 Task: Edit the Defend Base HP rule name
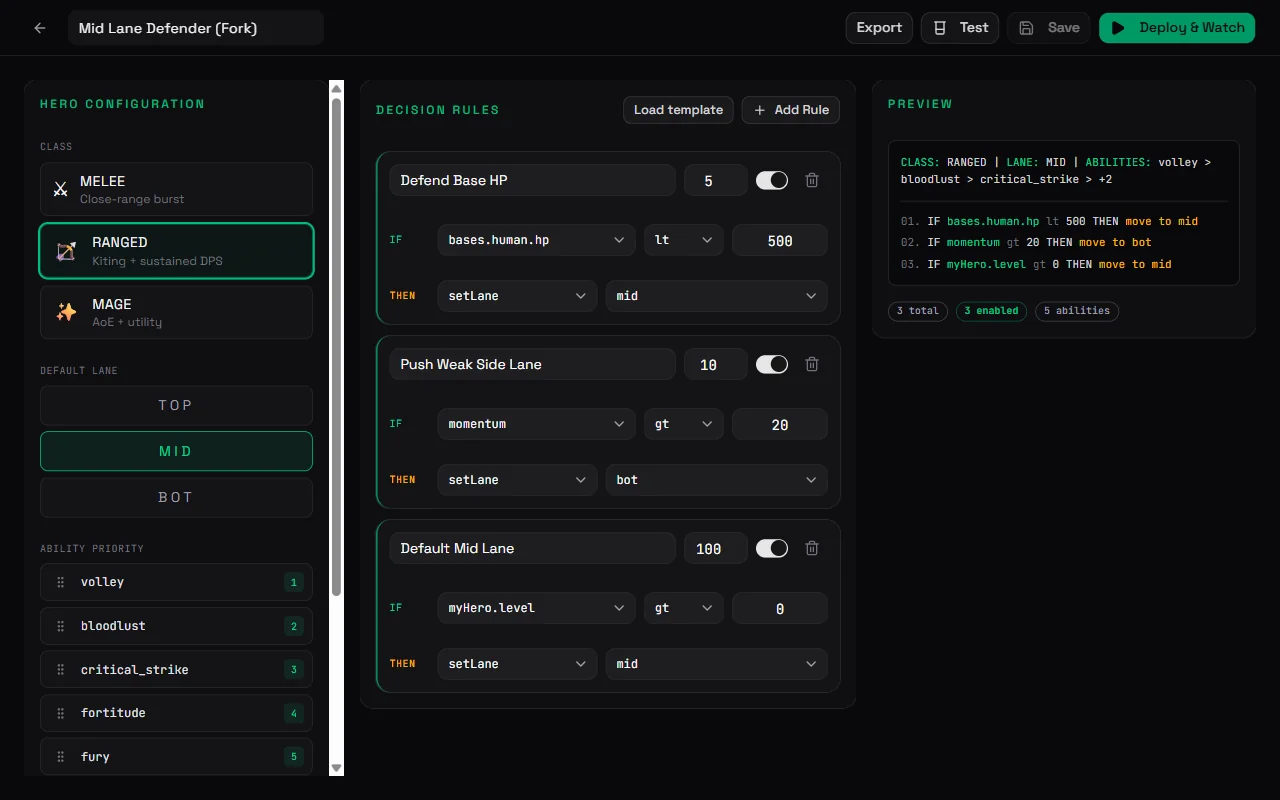pyautogui.click(x=533, y=180)
